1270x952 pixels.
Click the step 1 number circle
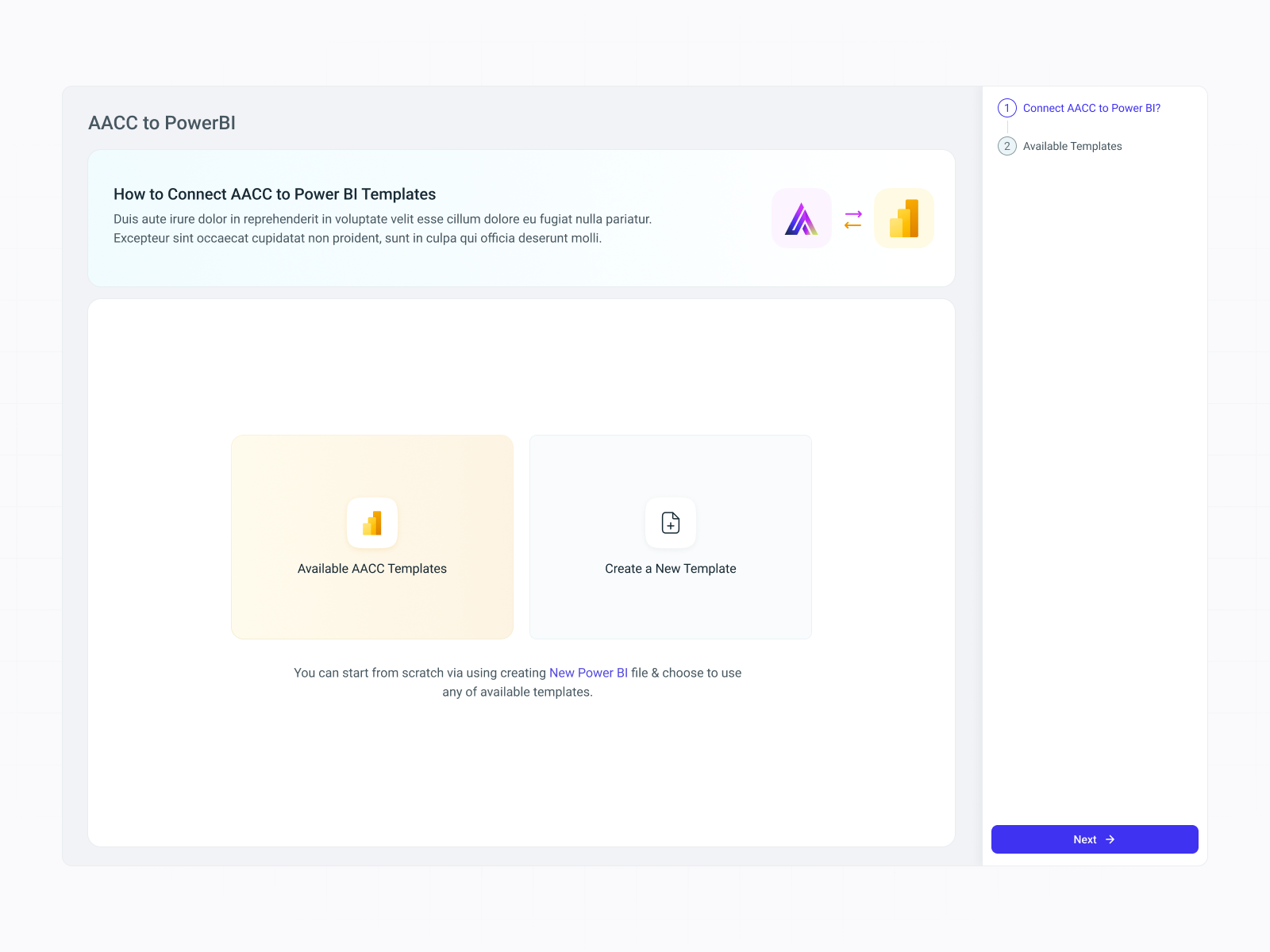point(1007,108)
